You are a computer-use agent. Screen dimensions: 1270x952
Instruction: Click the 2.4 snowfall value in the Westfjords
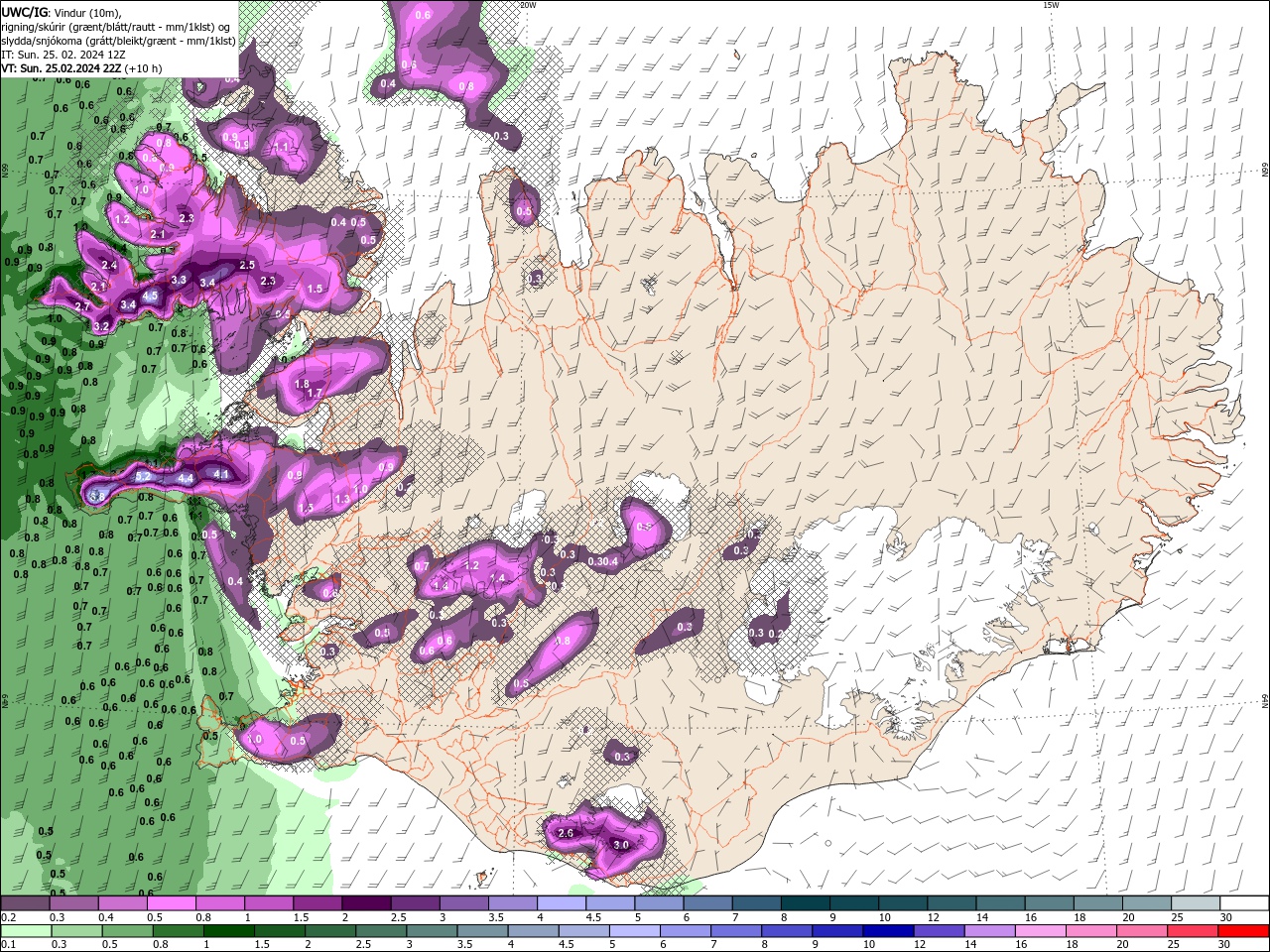click(109, 266)
